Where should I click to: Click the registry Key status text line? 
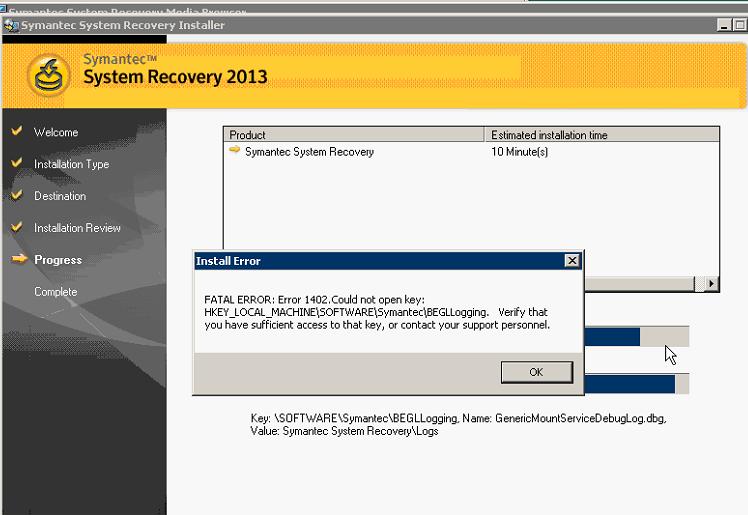point(458,418)
